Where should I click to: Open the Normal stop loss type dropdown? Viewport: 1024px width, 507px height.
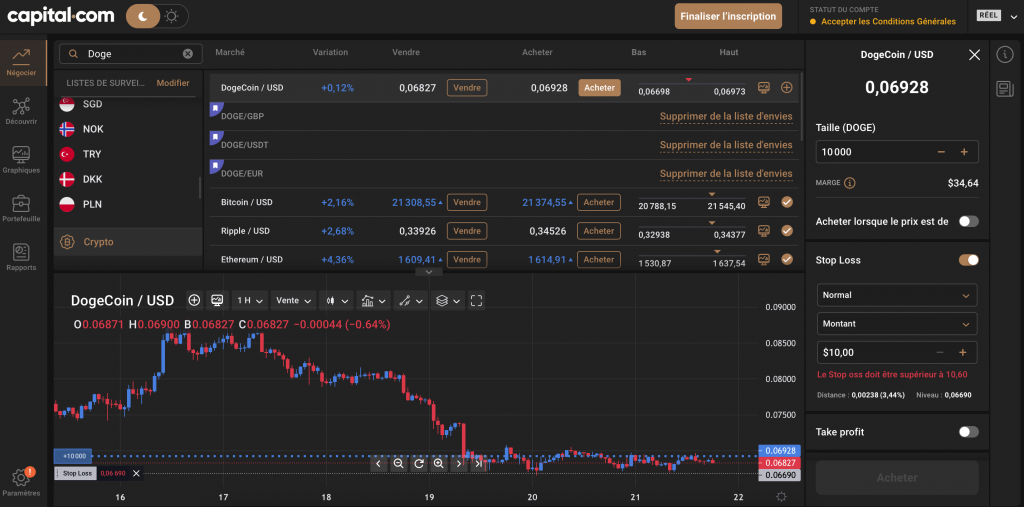897,295
